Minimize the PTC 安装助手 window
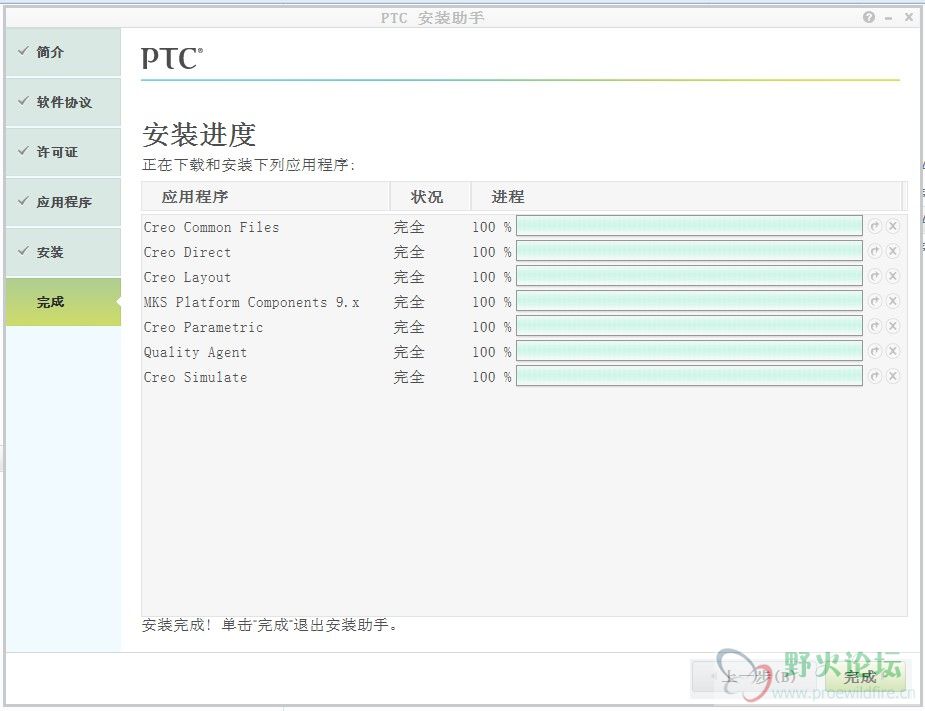This screenshot has width=925, height=711. coord(888,18)
